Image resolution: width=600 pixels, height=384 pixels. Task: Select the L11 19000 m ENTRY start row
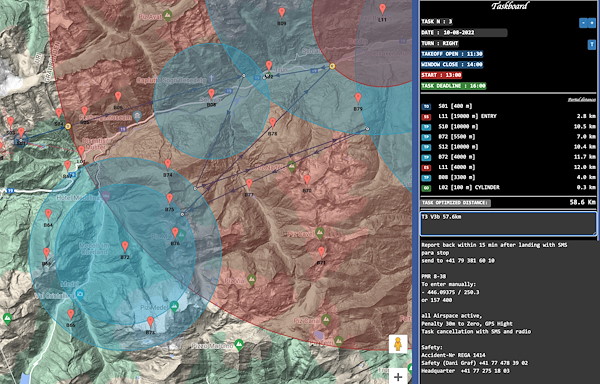click(508, 116)
